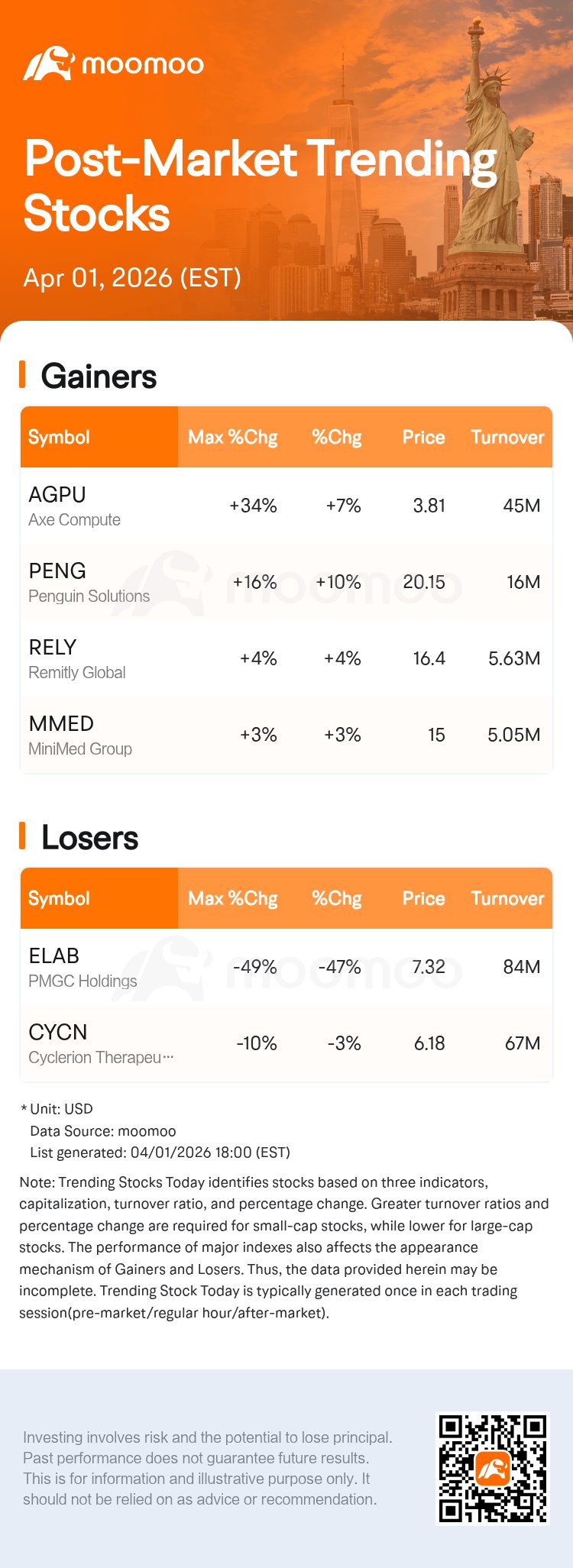This screenshot has height=1568, width=573.
Task: Select the Turnover header in Losers table
Action: click(507, 899)
